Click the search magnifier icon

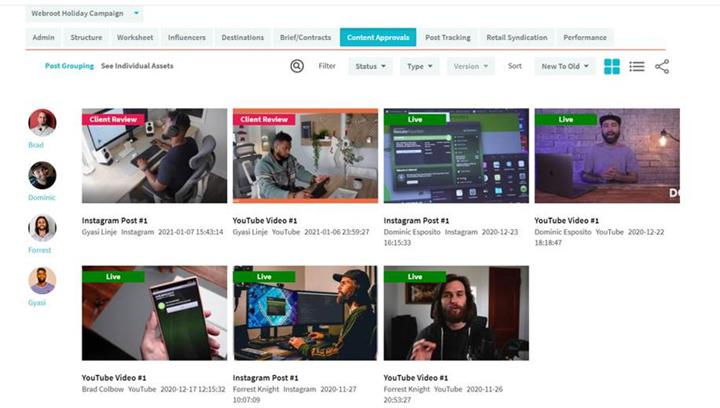297,66
